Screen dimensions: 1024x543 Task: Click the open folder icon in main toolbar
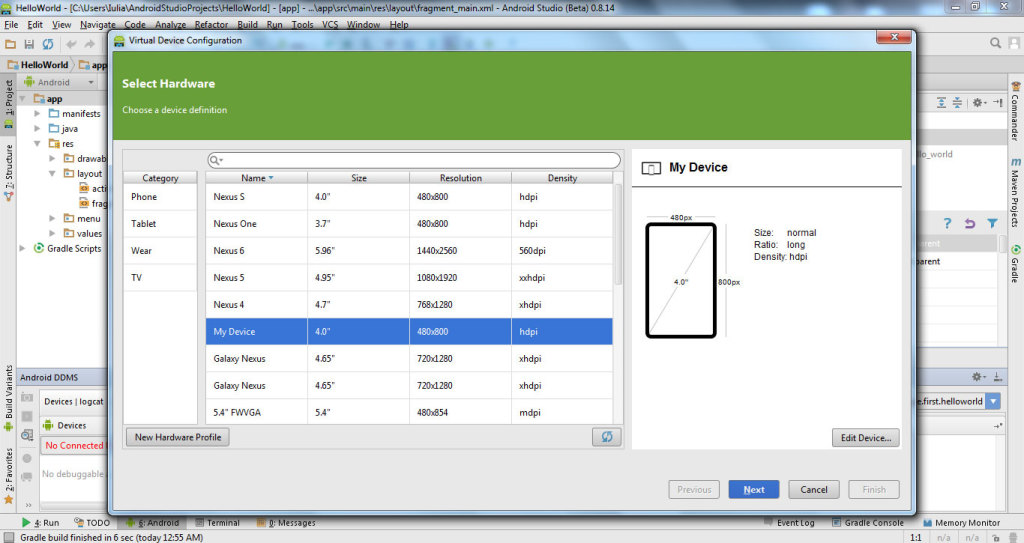[10, 44]
